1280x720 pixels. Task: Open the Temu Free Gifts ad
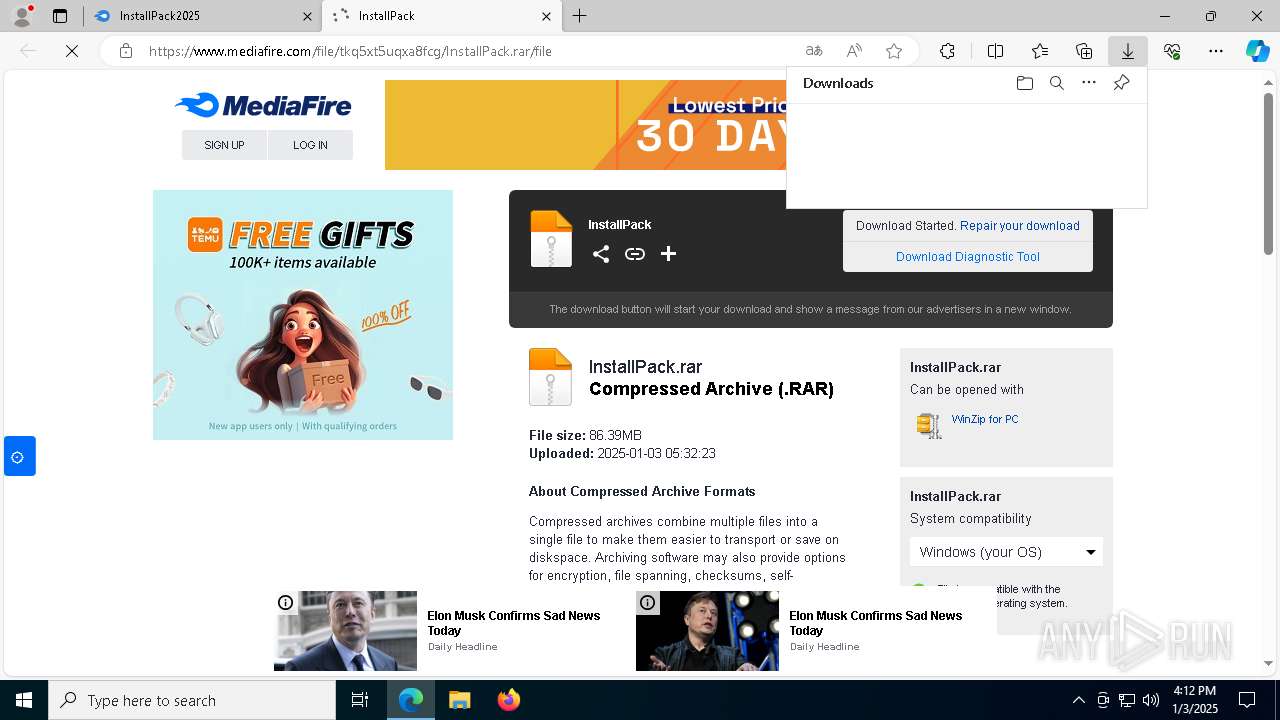(x=303, y=315)
